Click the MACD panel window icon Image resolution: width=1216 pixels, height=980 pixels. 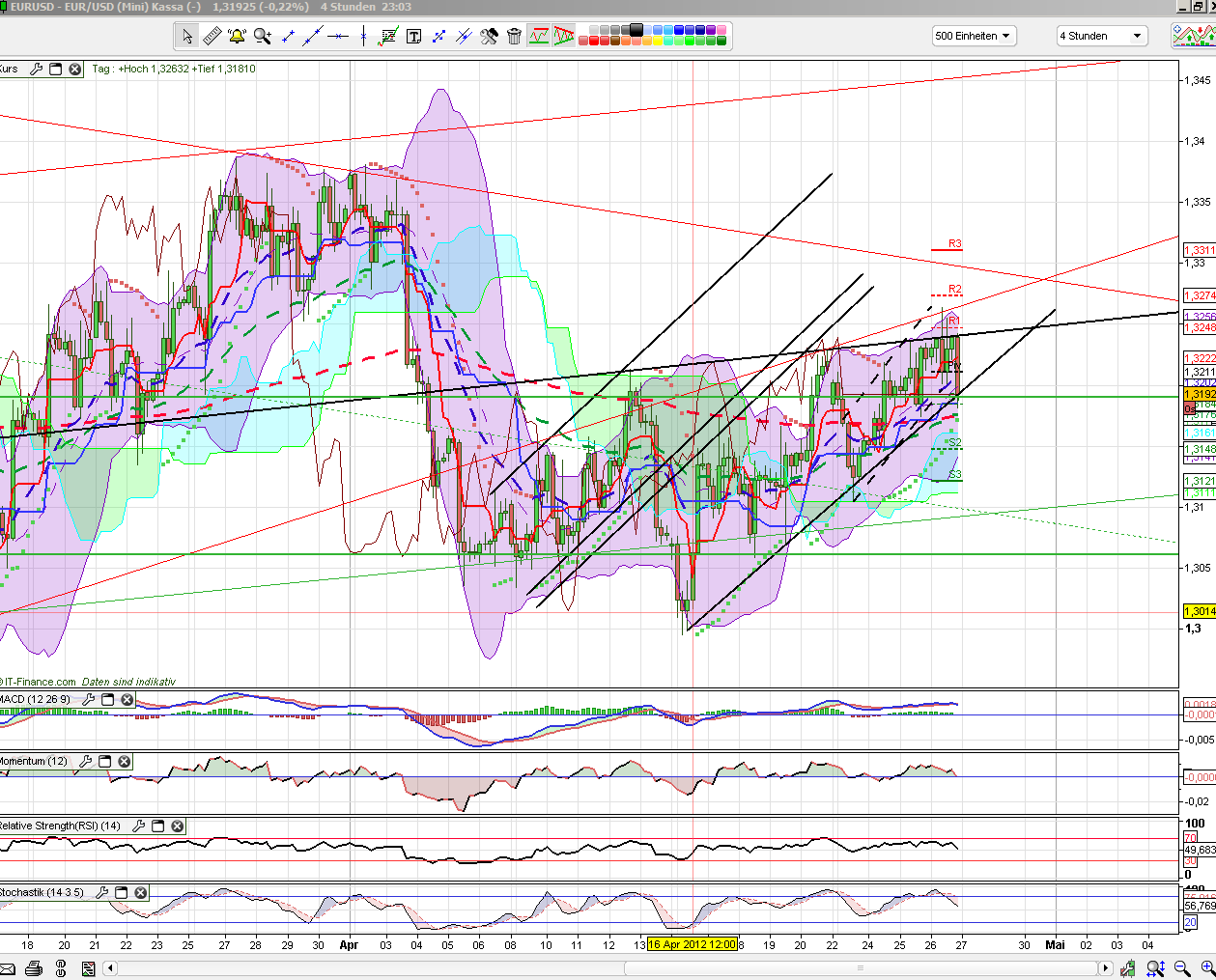point(108,699)
